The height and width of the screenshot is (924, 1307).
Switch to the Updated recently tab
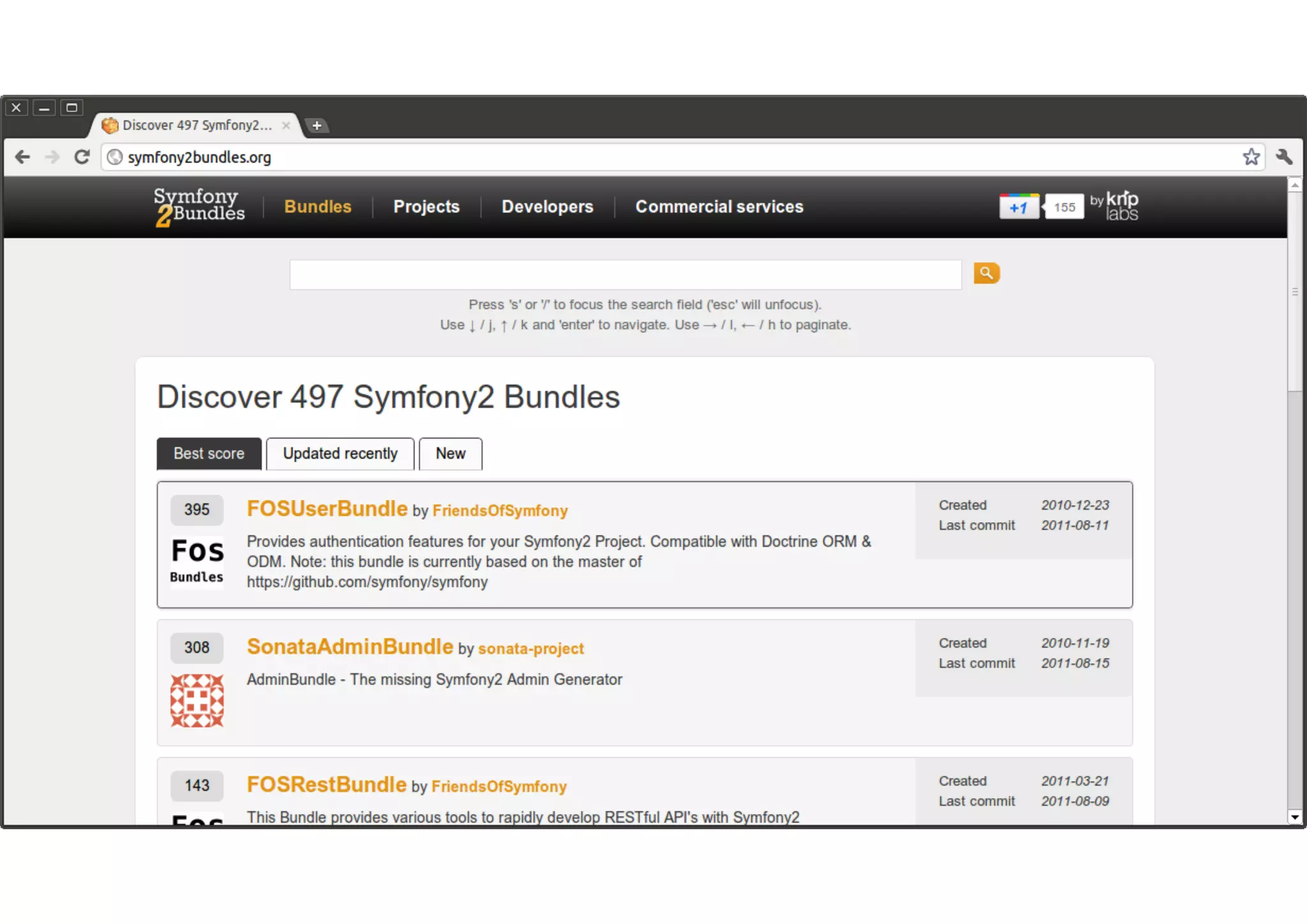pyautogui.click(x=340, y=454)
